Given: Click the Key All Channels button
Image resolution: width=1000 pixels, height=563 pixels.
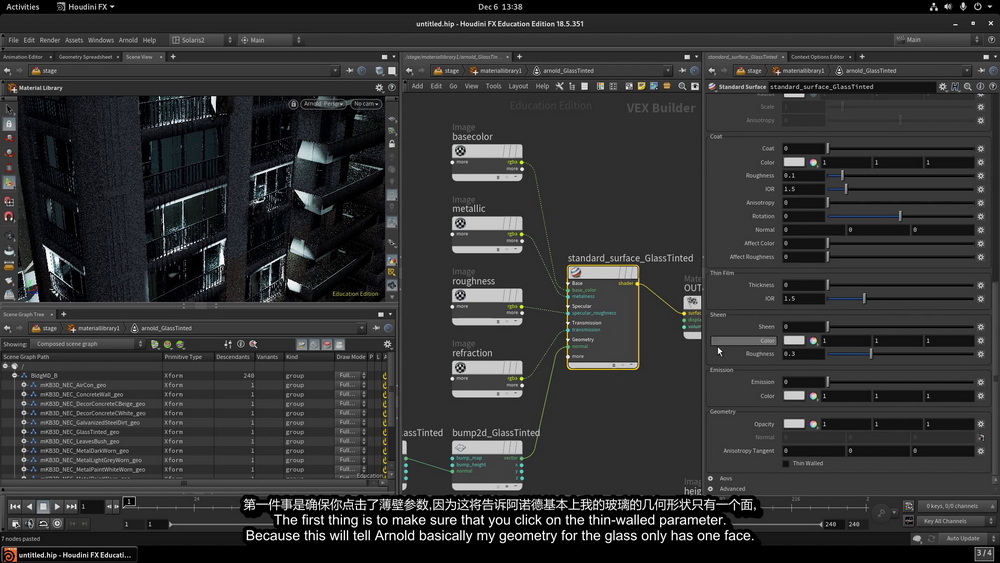Looking at the screenshot, I should 945,521.
